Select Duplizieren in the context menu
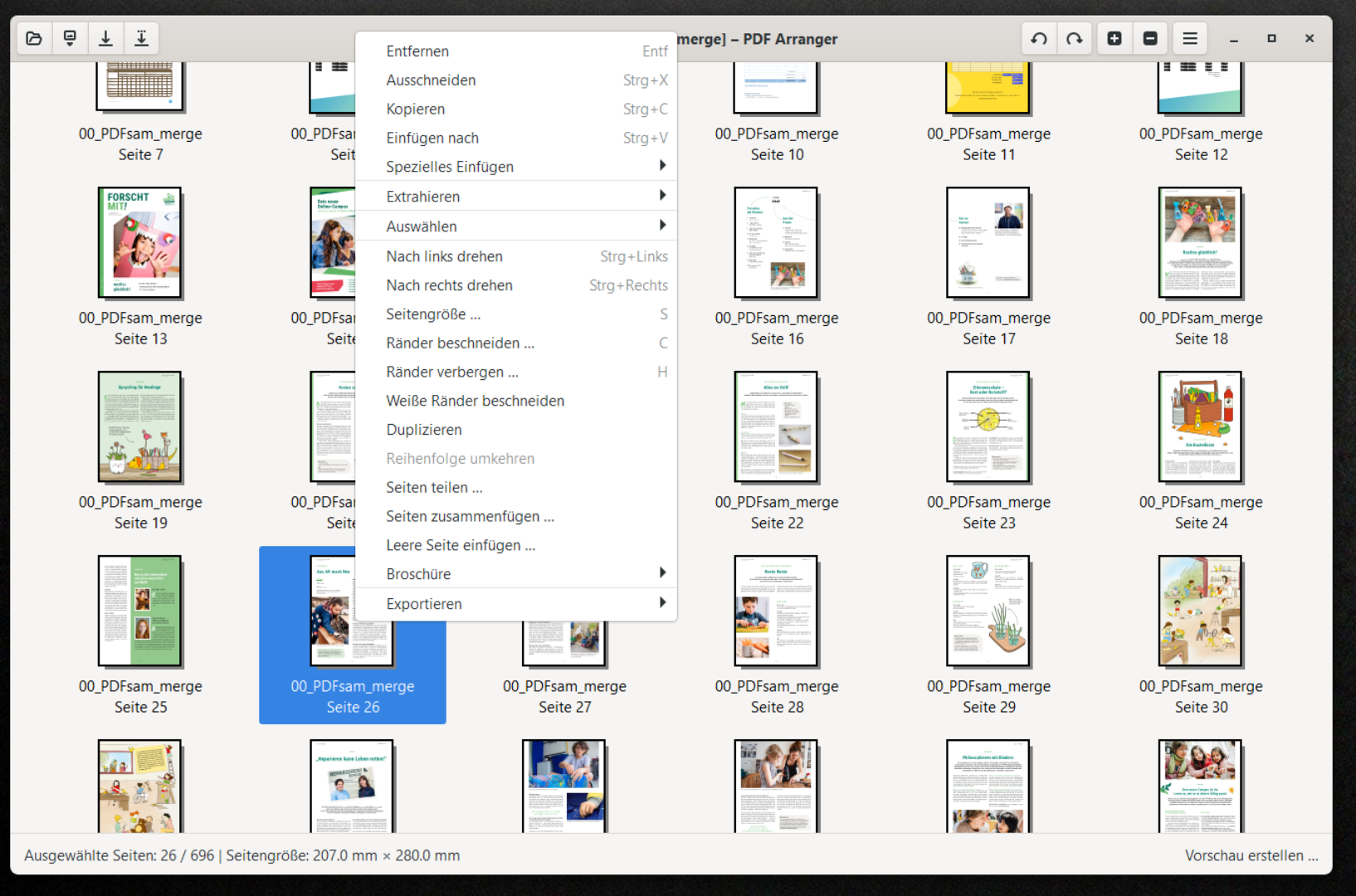Screen dimensions: 1356x896 [424, 430]
